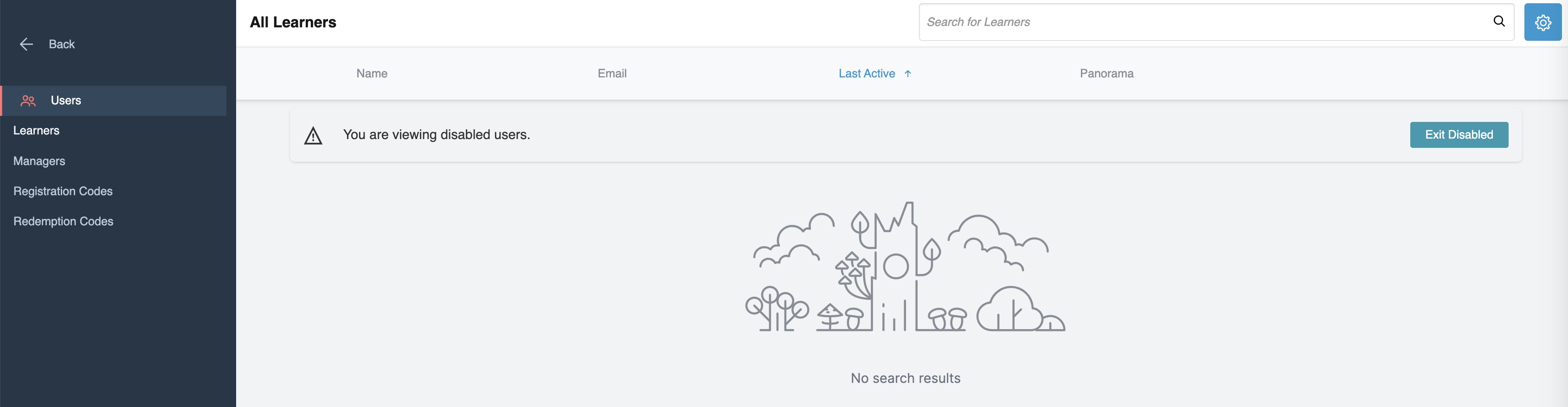Click the Last Active ascending arrow
The height and width of the screenshot is (407, 1568).
pos(907,73)
